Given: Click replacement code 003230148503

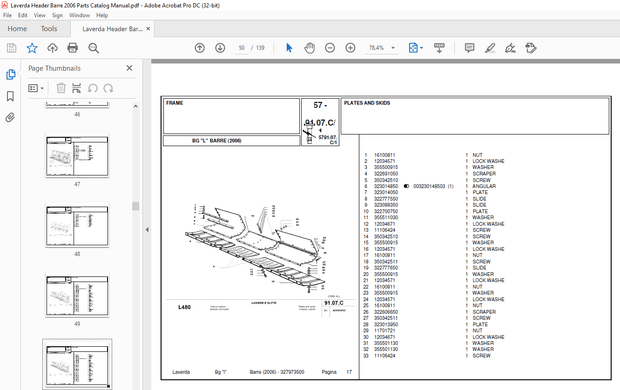Looking at the screenshot, I should pos(429,186).
